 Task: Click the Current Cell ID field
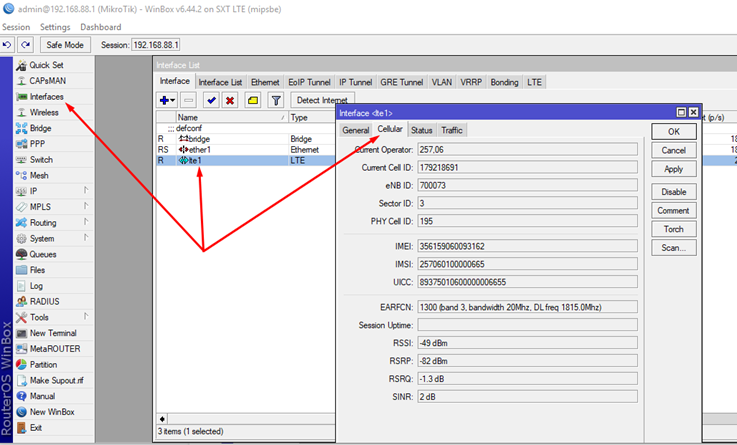[527, 167]
